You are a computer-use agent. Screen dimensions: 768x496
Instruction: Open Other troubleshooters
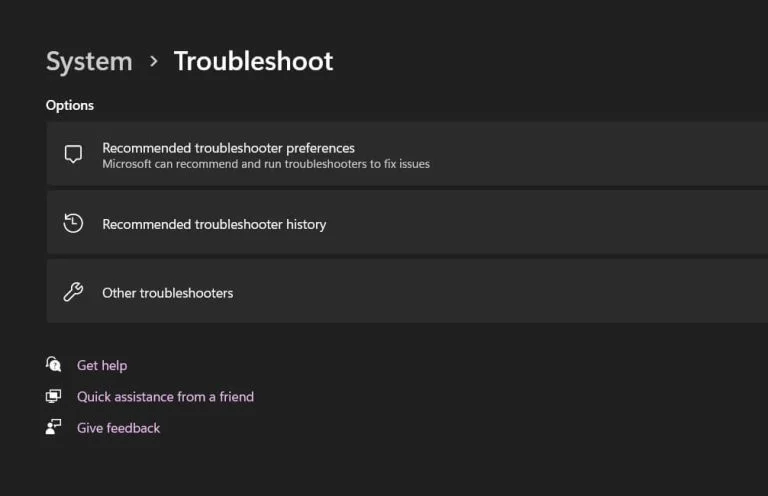pyautogui.click(x=167, y=293)
